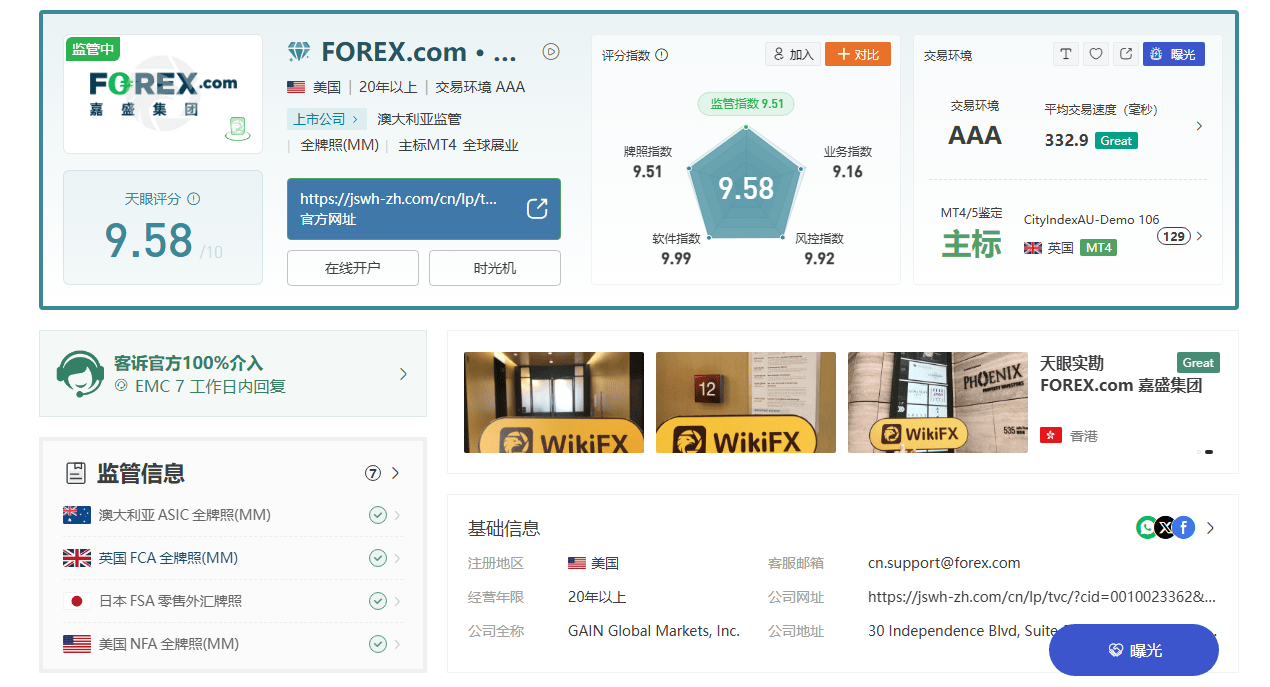Image resolution: width=1270 pixels, height=687 pixels.
Task: Click the 加入 button
Action: tap(793, 54)
